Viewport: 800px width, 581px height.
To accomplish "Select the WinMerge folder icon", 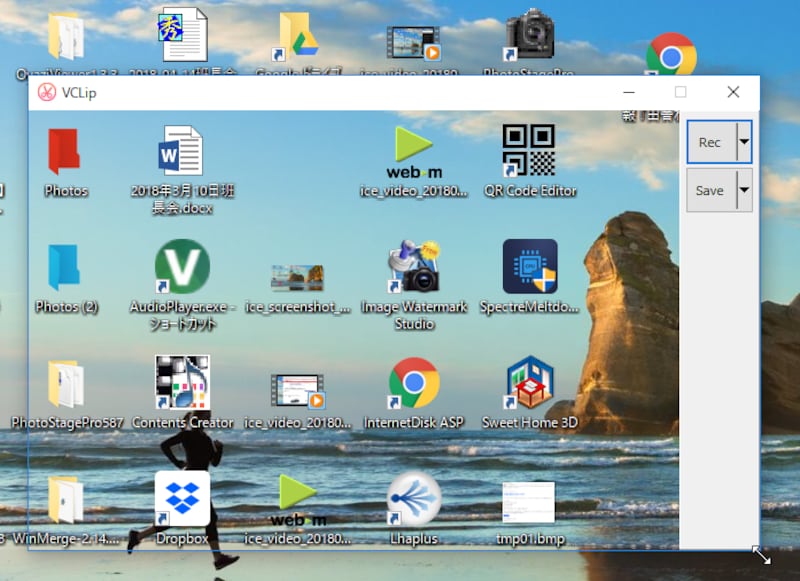I will [66, 500].
